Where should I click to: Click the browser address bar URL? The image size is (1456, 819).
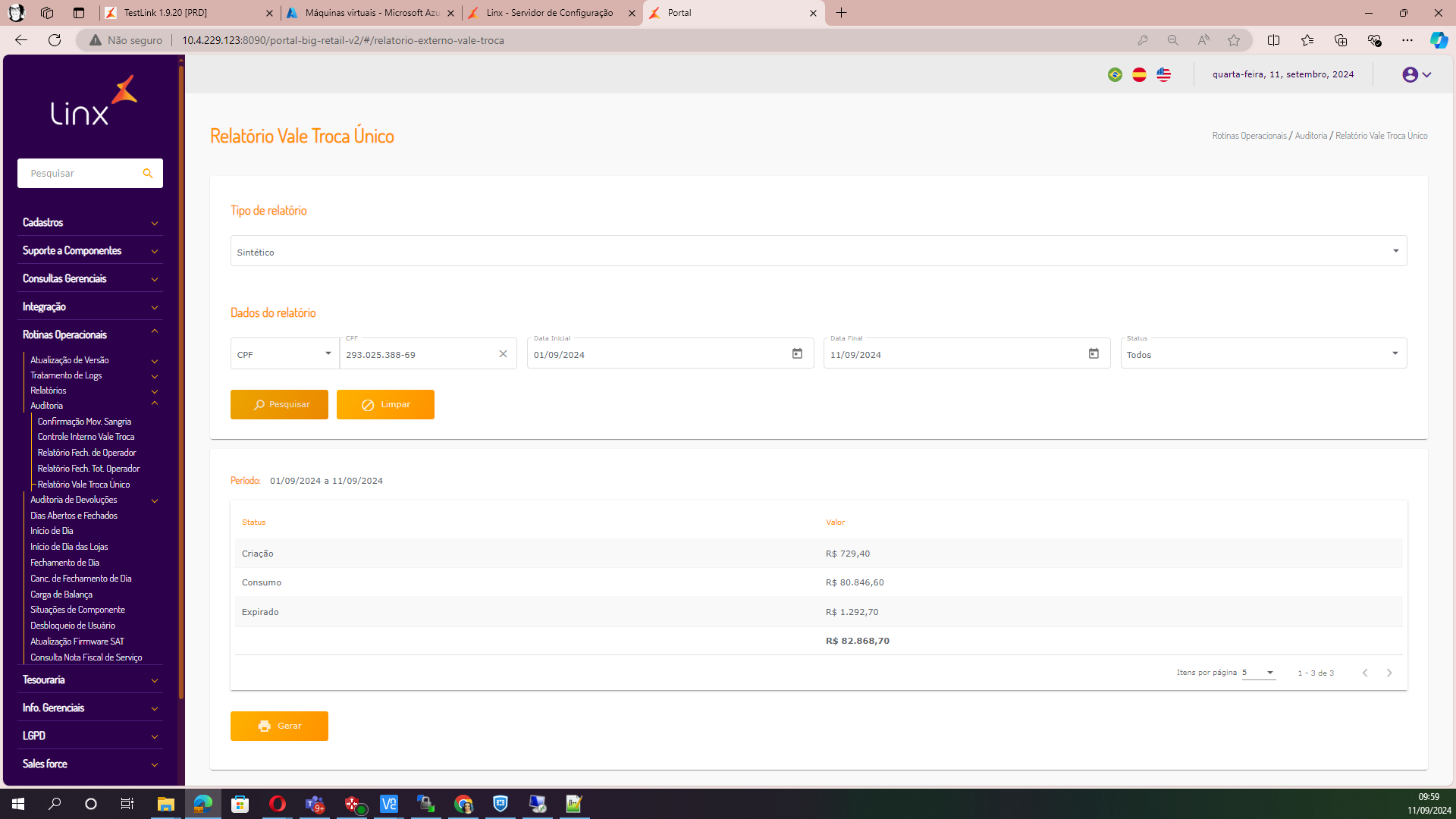343,40
